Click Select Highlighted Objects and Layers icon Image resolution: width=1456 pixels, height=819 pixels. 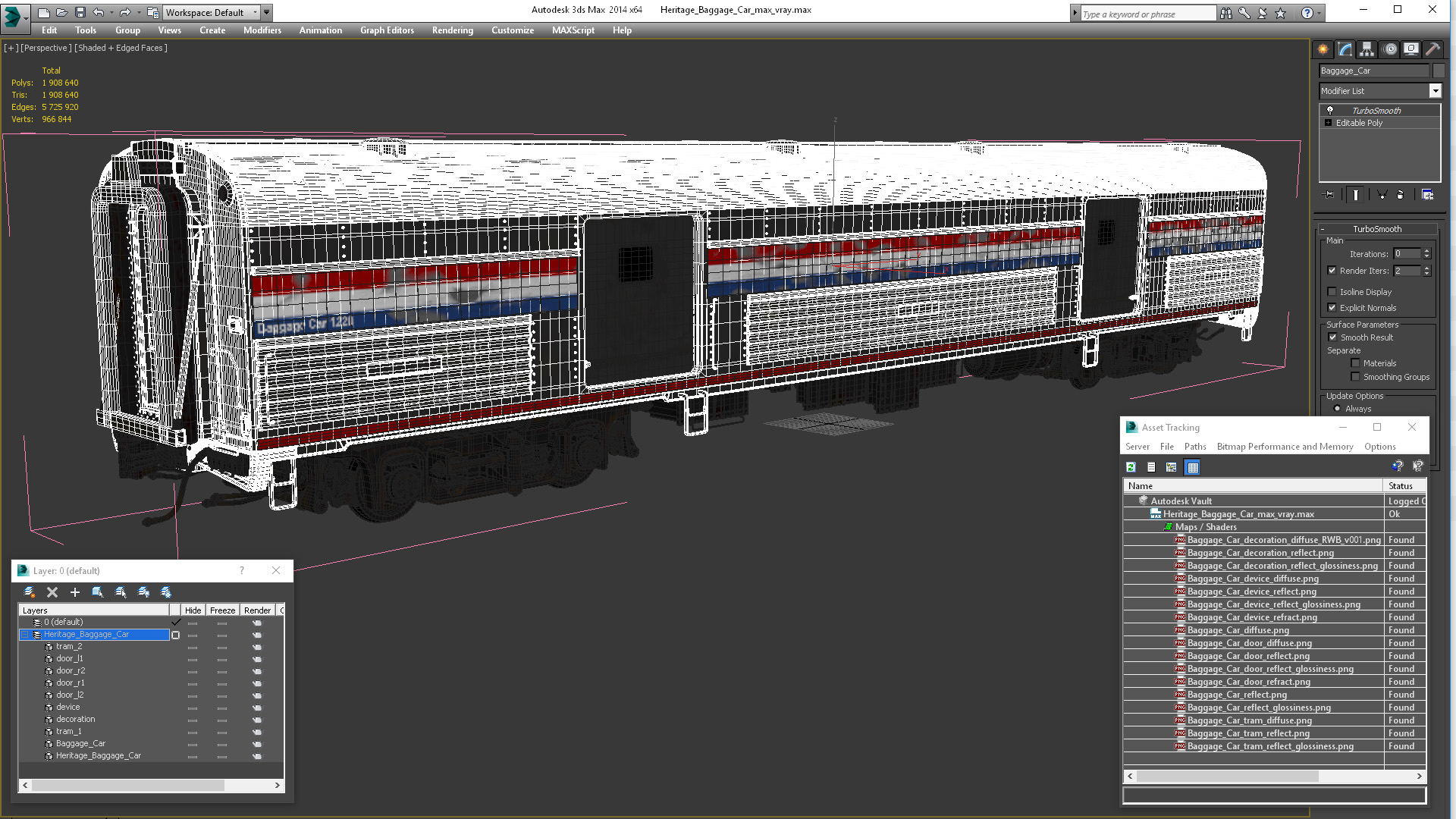pyautogui.click(x=98, y=592)
